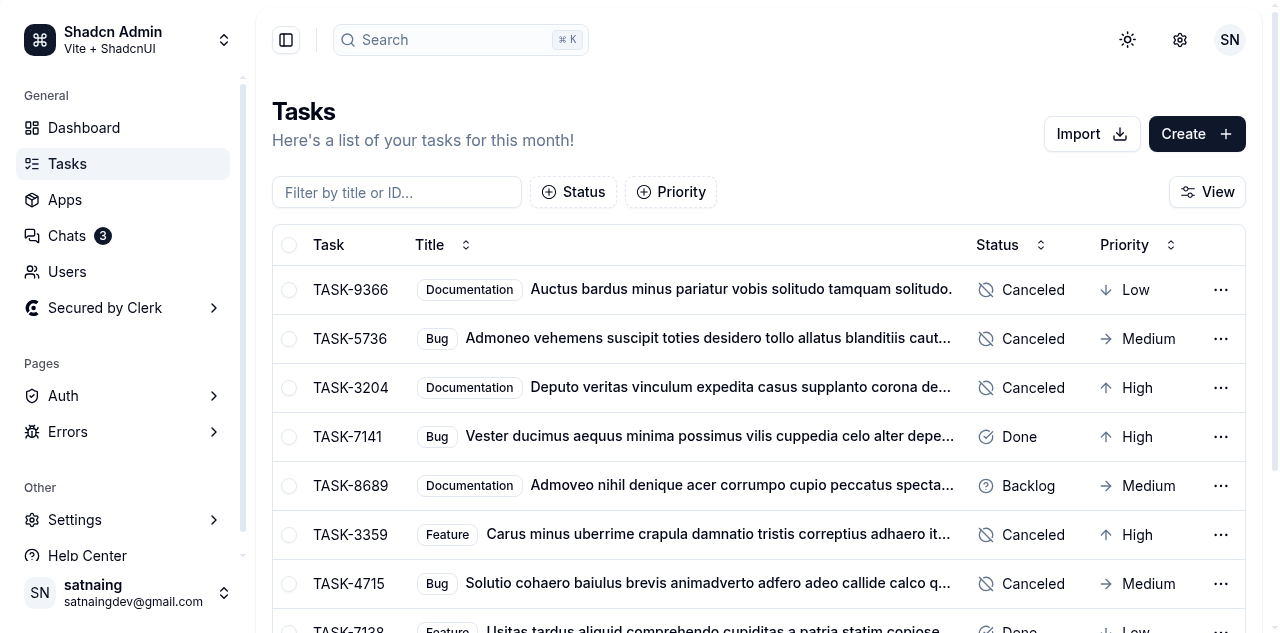The image size is (1280, 633).
Task: Select Tasks in the sidebar
Action: tap(123, 164)
